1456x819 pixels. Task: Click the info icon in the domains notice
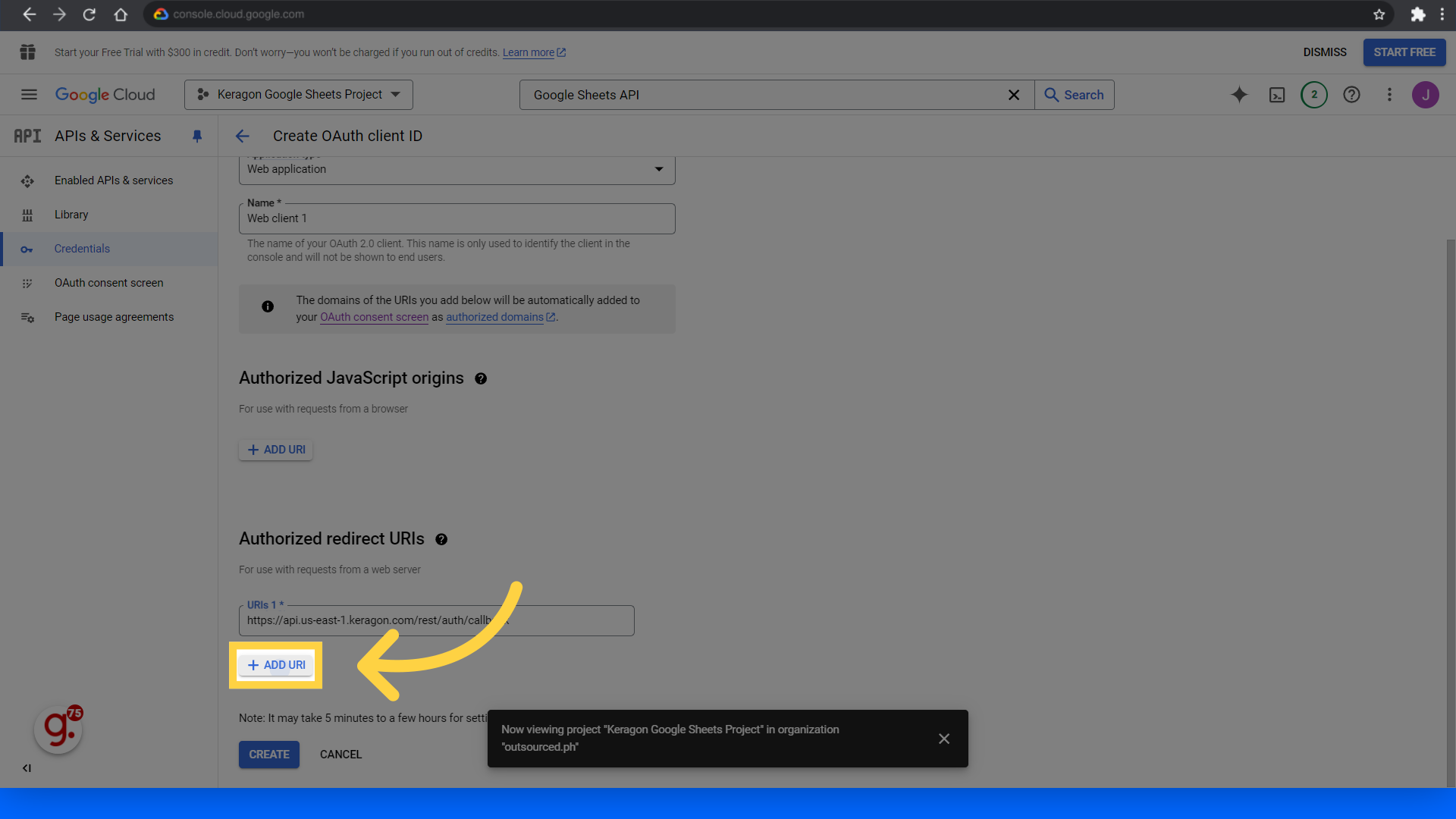tap(268, 306)
